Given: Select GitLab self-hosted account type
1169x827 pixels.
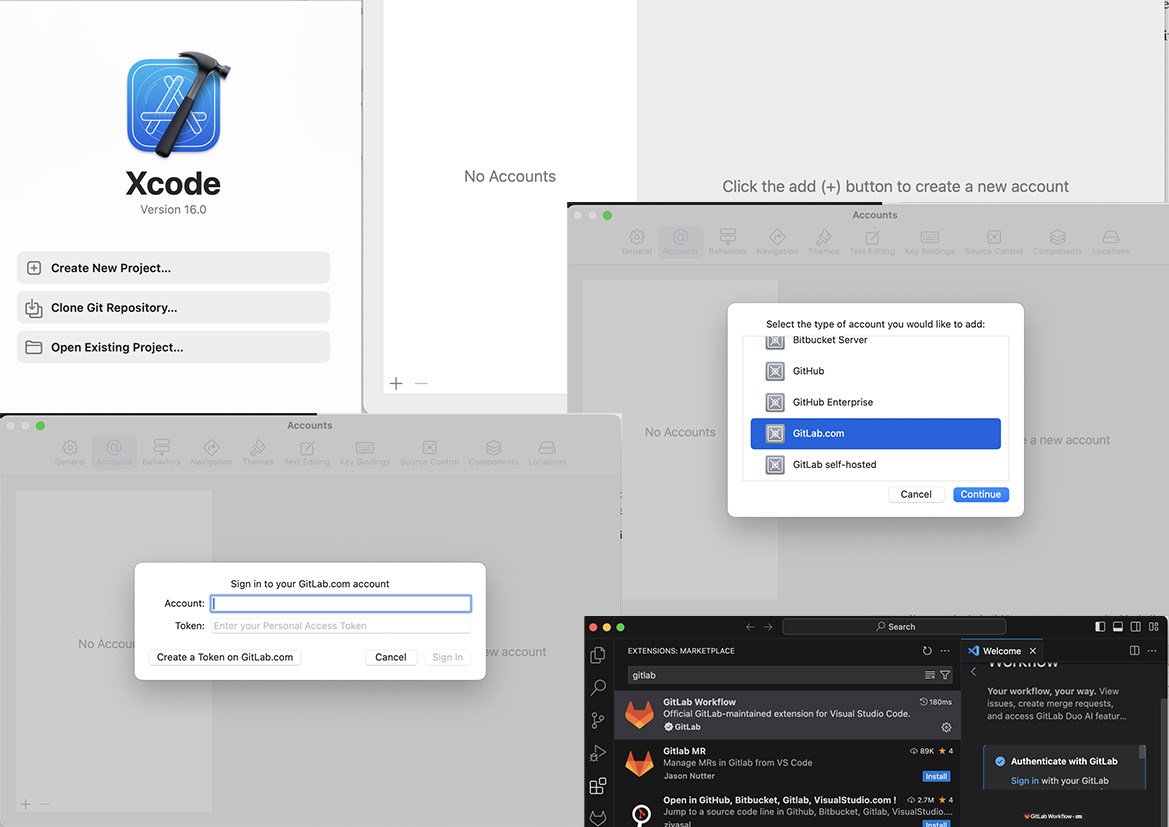Looking at the screenshot, I should (x=875, y=465).
